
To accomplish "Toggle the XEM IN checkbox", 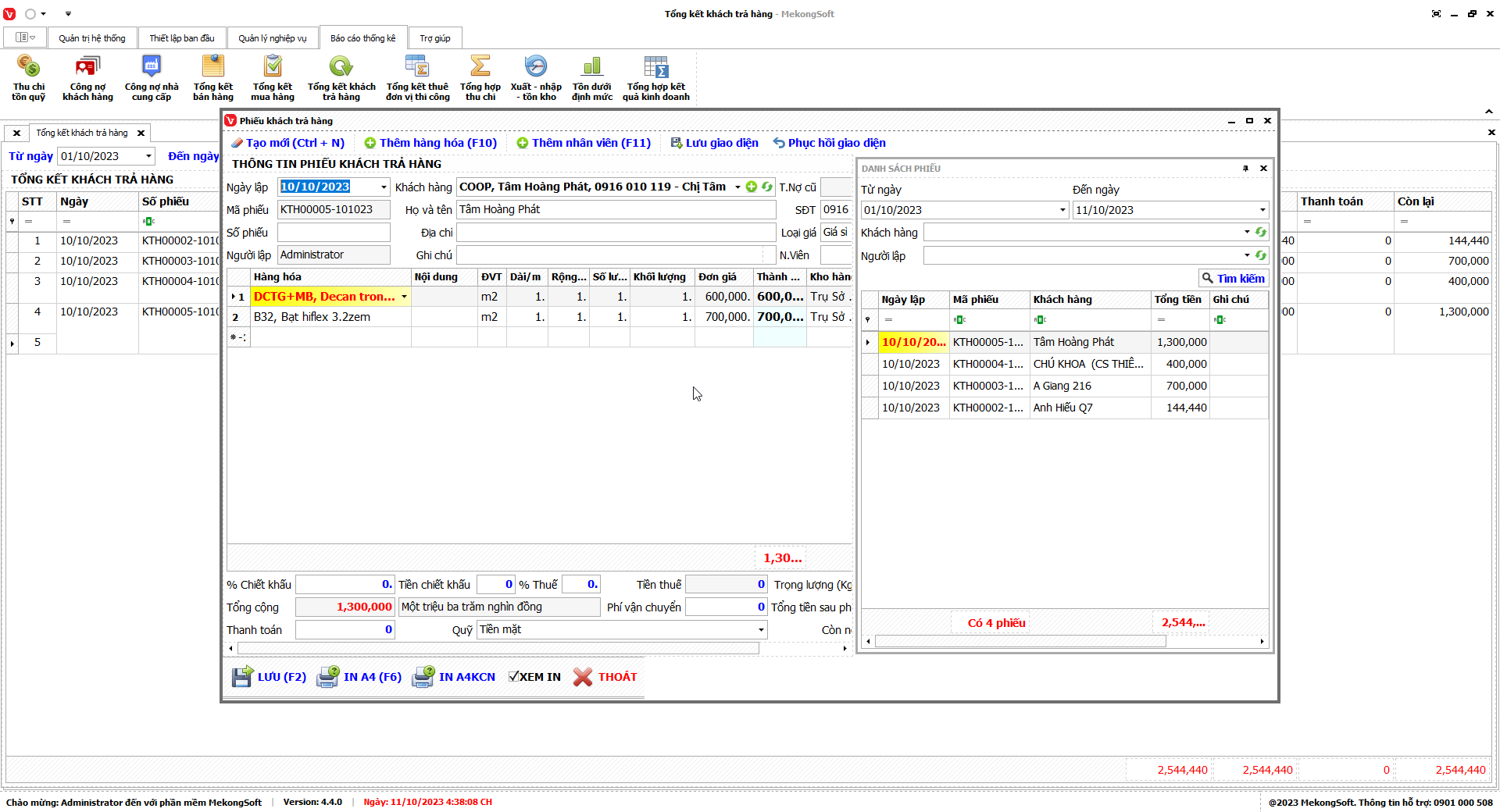I will point(513,677).
